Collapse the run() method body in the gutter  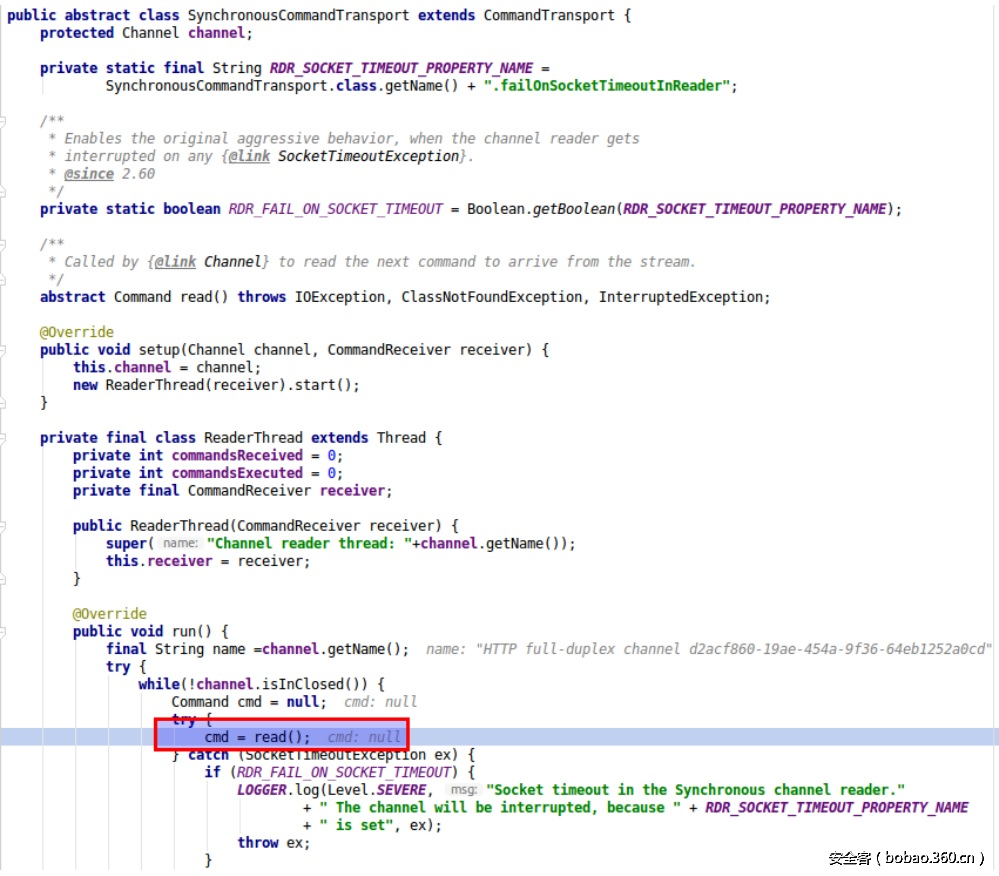[x=5, y=631]
